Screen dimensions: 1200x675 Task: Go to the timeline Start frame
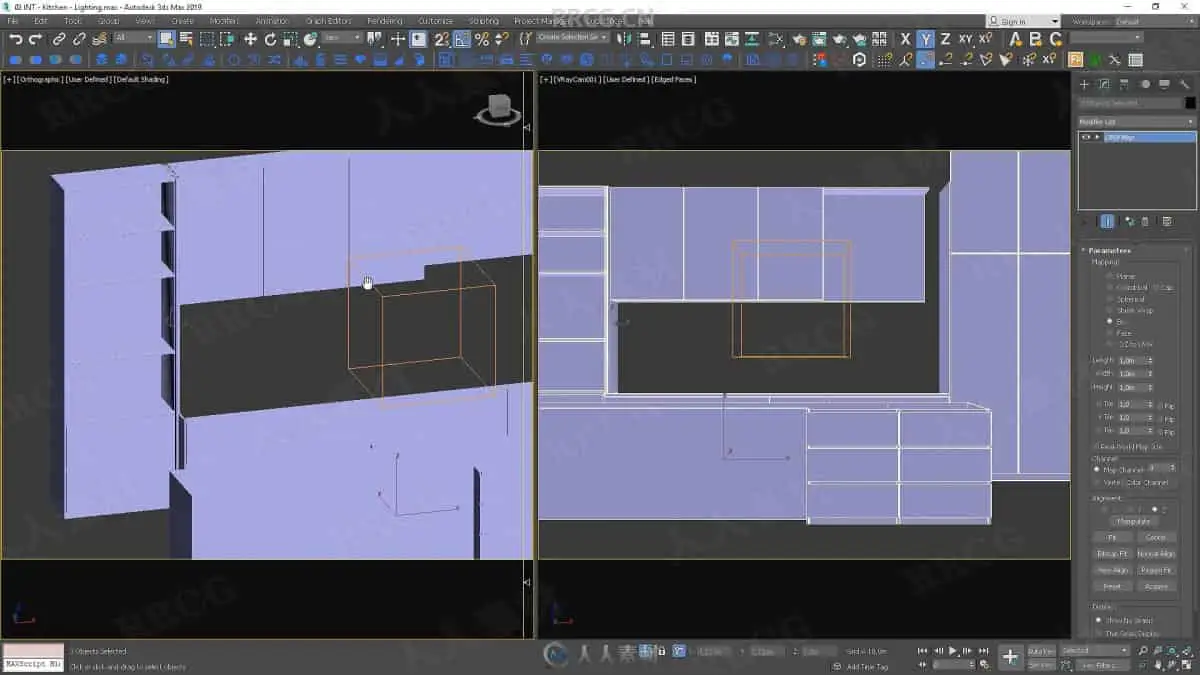[x=922, y=650]
